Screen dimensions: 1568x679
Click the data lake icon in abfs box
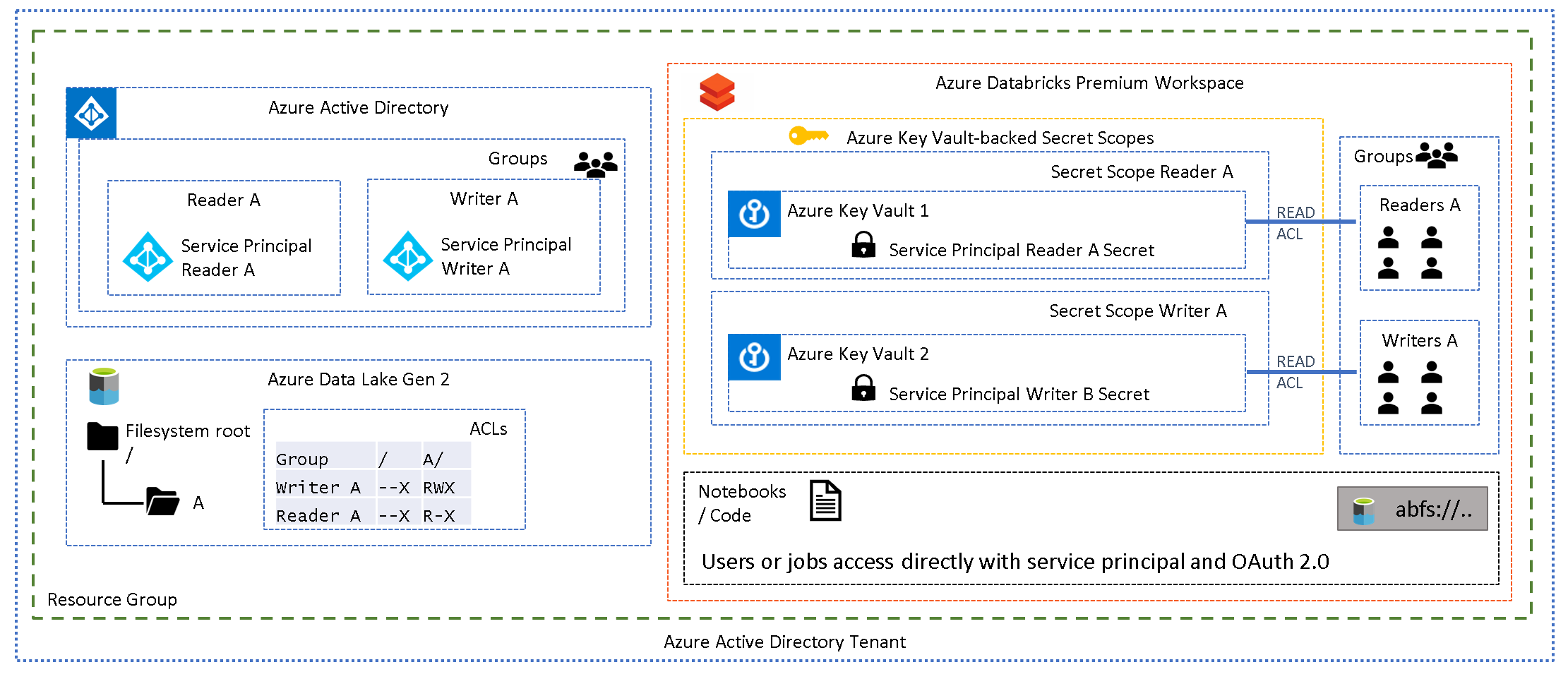pyautogui.click(x=1364, y=511)
